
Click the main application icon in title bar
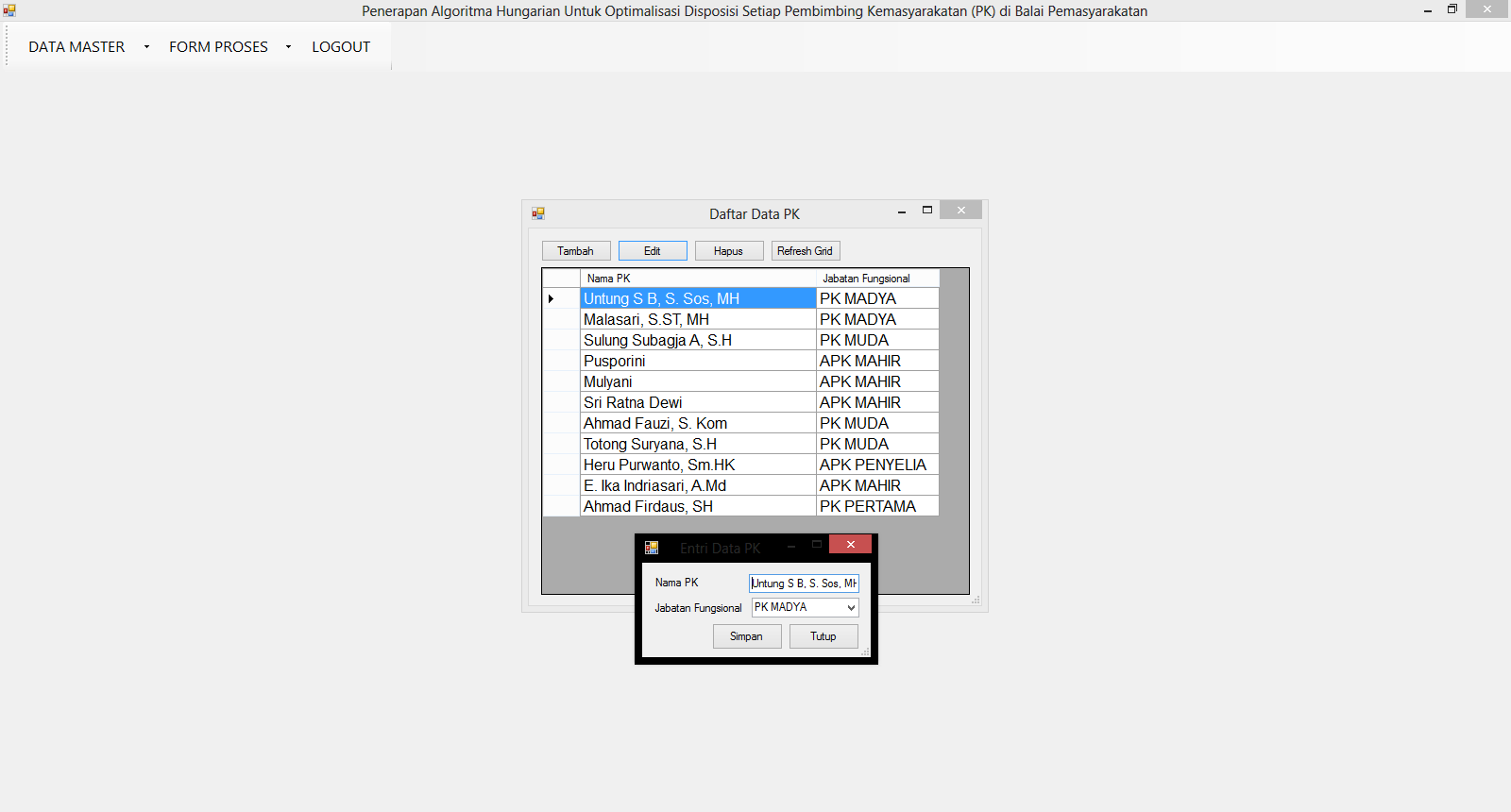tap(9, 10)
